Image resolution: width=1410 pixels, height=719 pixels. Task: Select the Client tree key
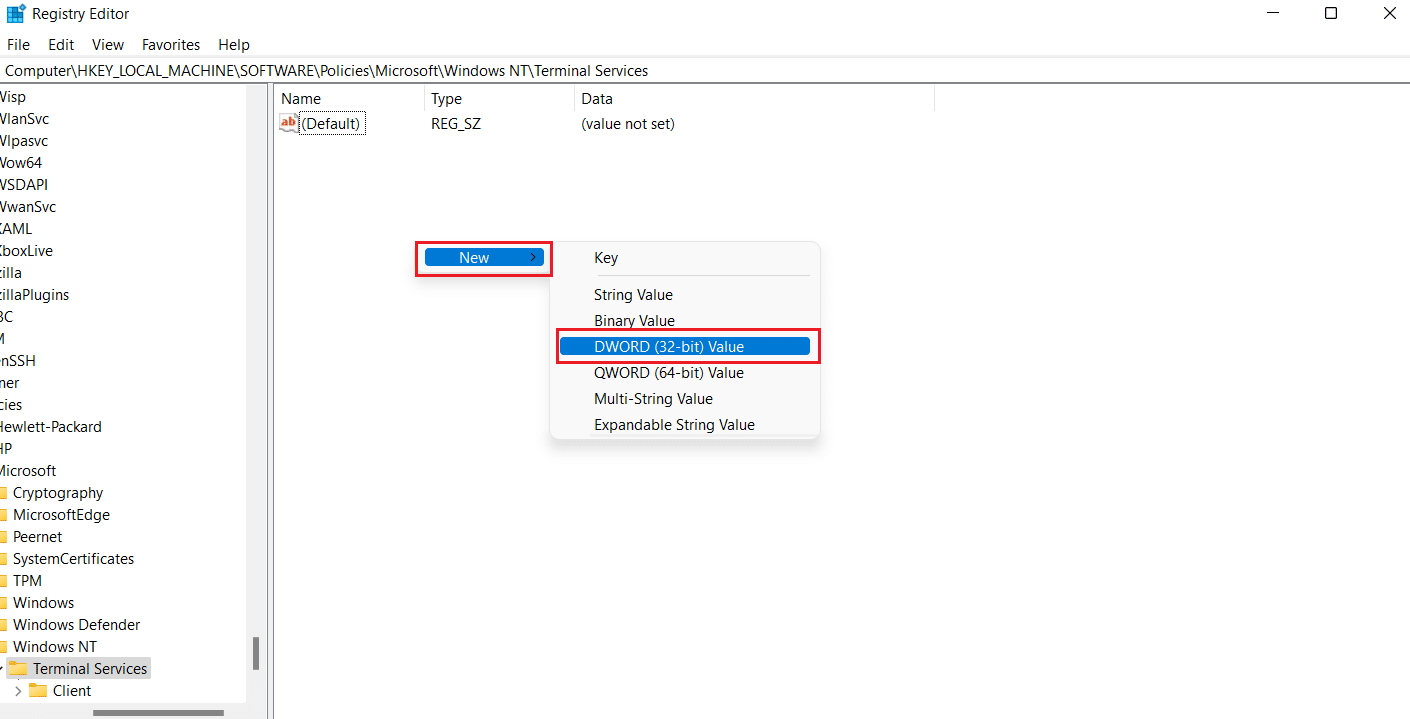coord(72,690)
